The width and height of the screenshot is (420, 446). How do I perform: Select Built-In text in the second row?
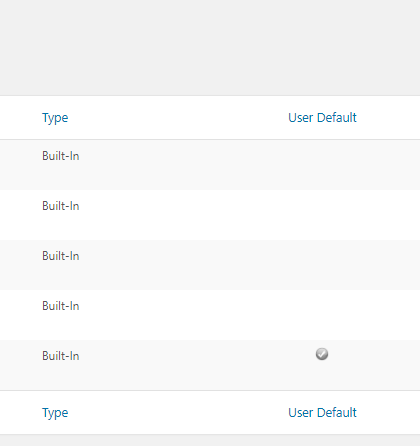pyautogui.click(x=61, y=206)
